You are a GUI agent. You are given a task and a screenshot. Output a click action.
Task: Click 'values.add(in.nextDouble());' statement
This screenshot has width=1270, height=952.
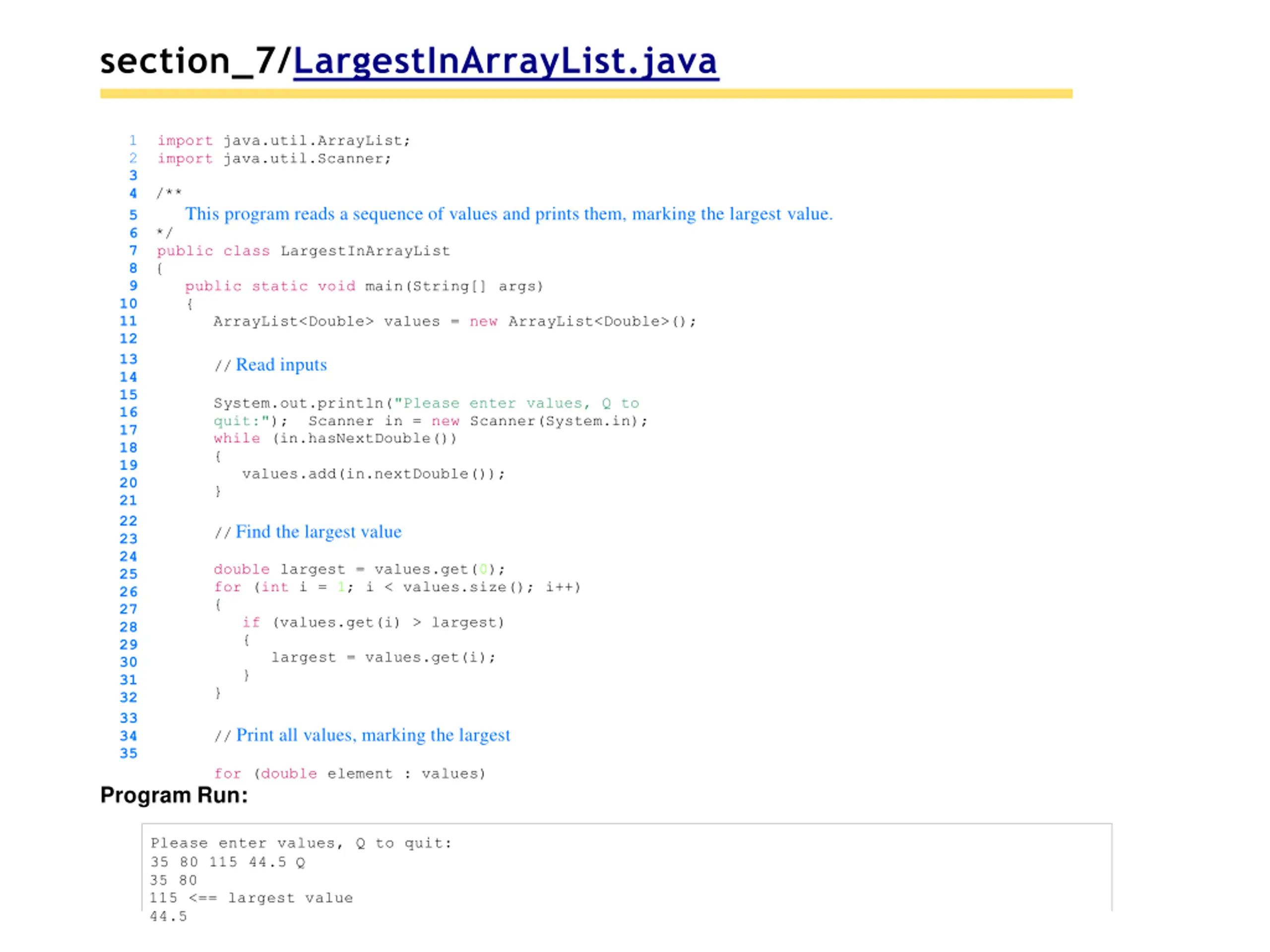[373, 474]
